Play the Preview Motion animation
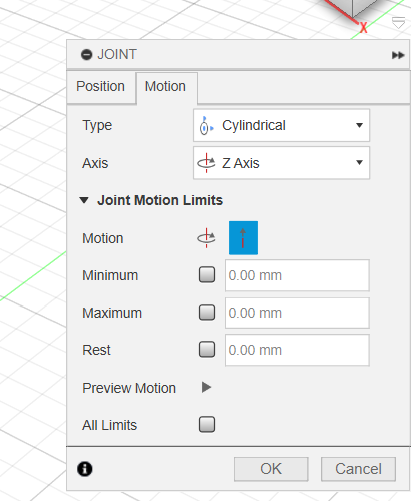This screenshot has height=501, width=411. 206,387
